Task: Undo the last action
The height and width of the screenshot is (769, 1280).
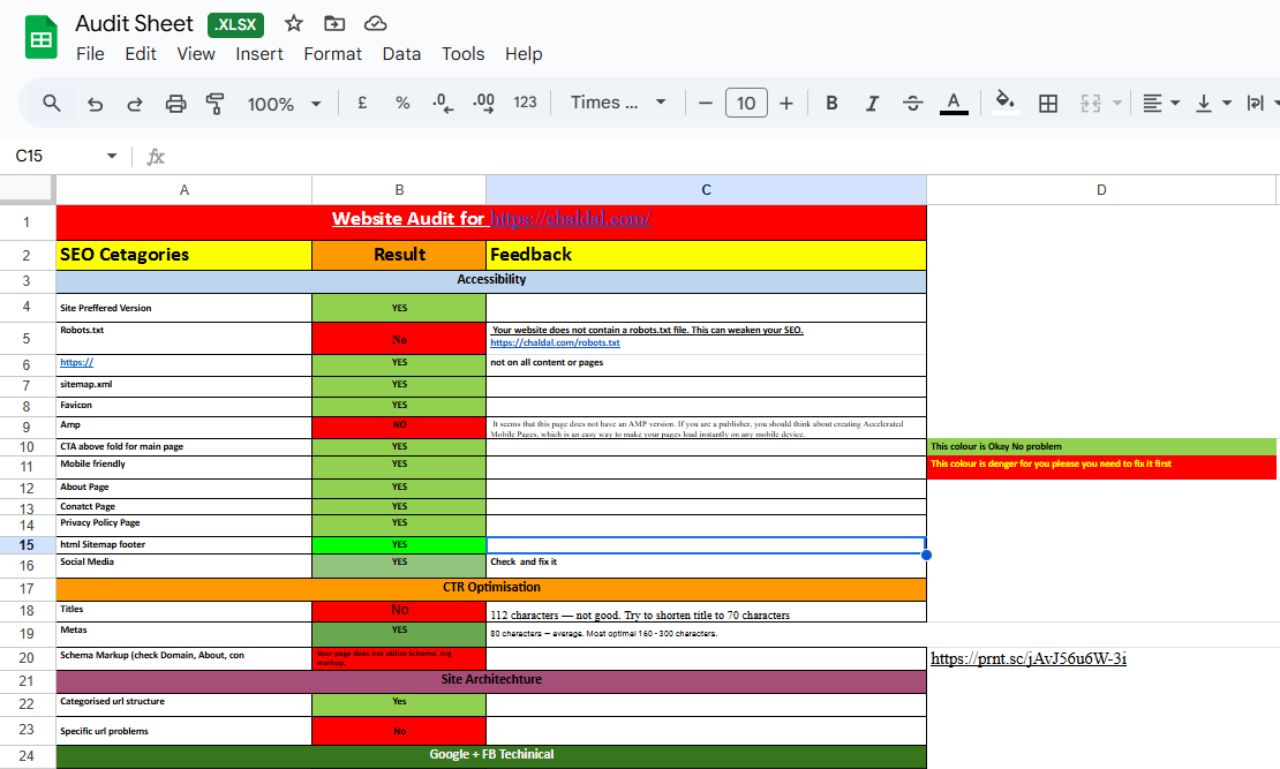Action: pyautogui.click(x=95, y=103)
